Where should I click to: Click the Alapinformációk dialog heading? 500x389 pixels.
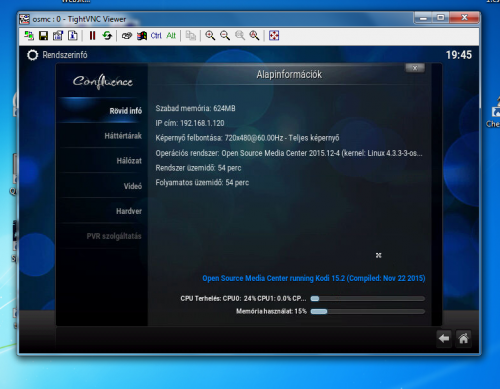point(289,74)
